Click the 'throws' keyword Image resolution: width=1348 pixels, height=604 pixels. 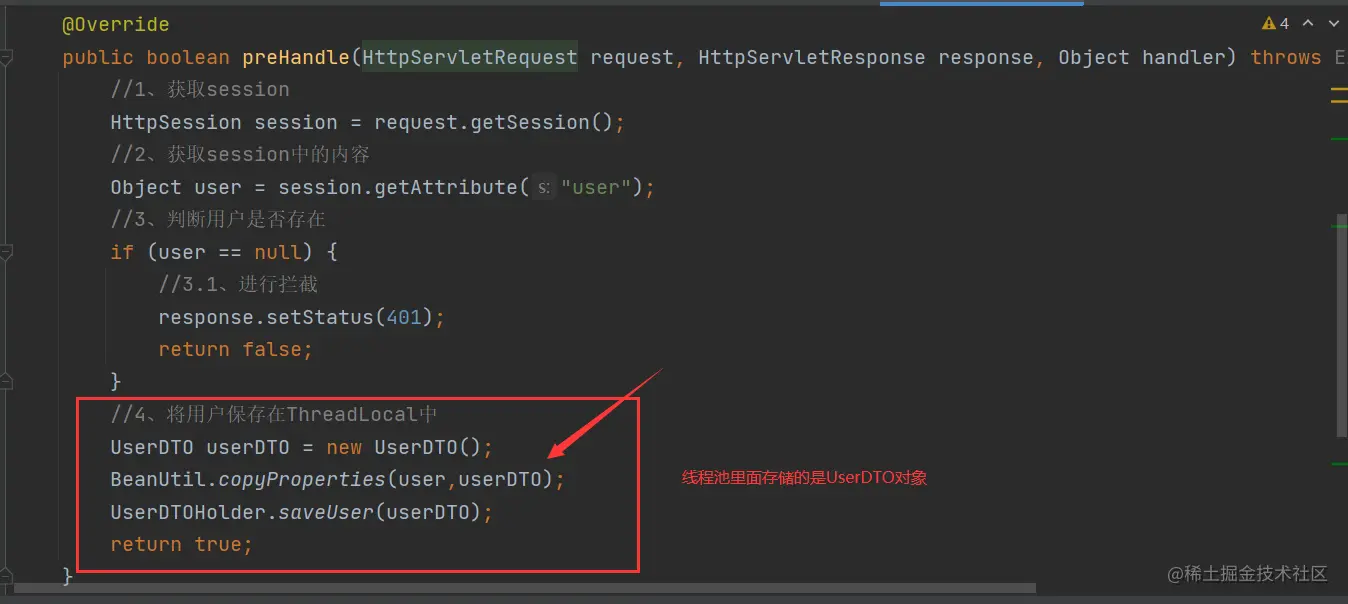click(x=1286, y=57)
